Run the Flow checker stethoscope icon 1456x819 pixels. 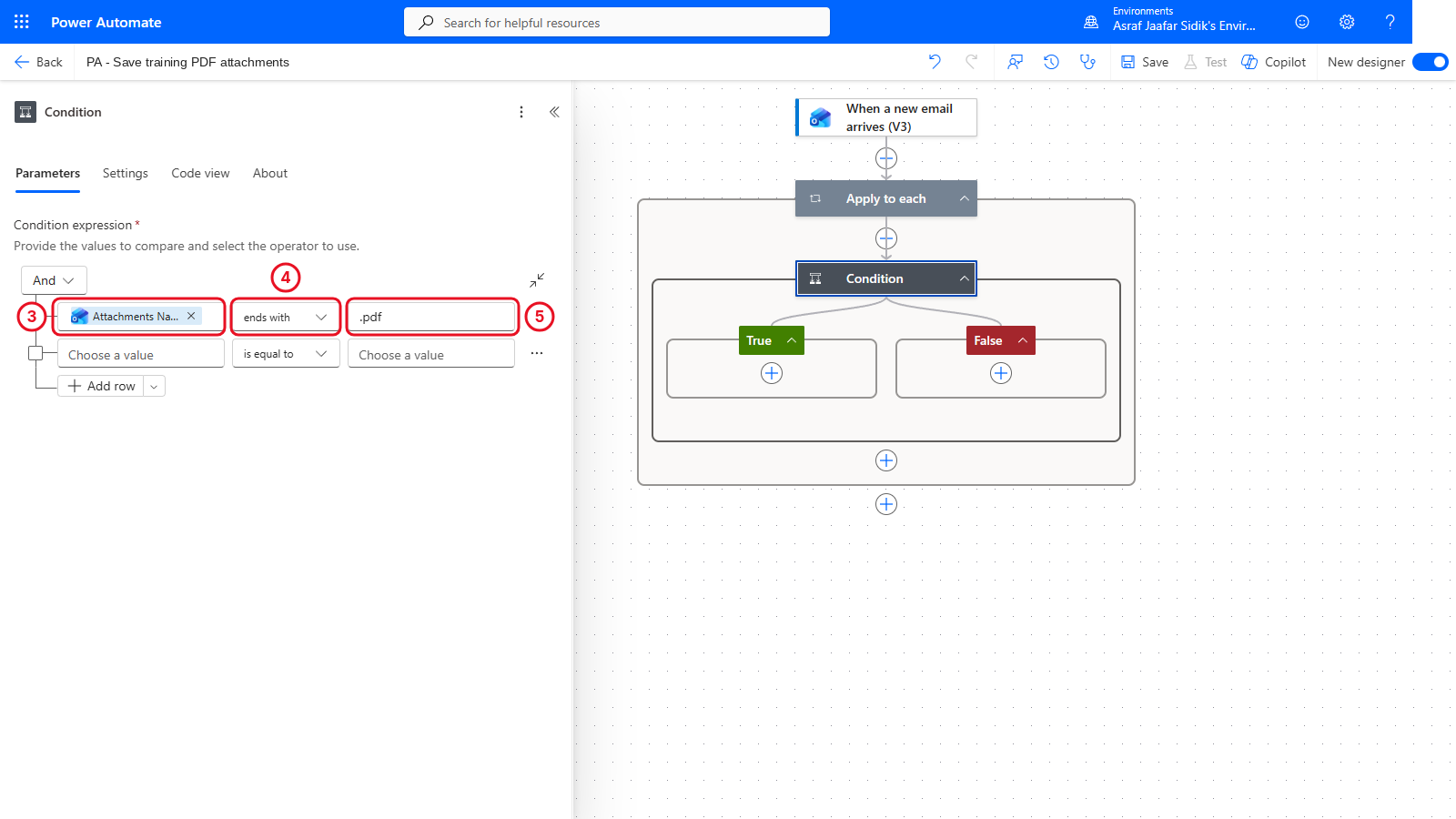tap(1087, 62)
